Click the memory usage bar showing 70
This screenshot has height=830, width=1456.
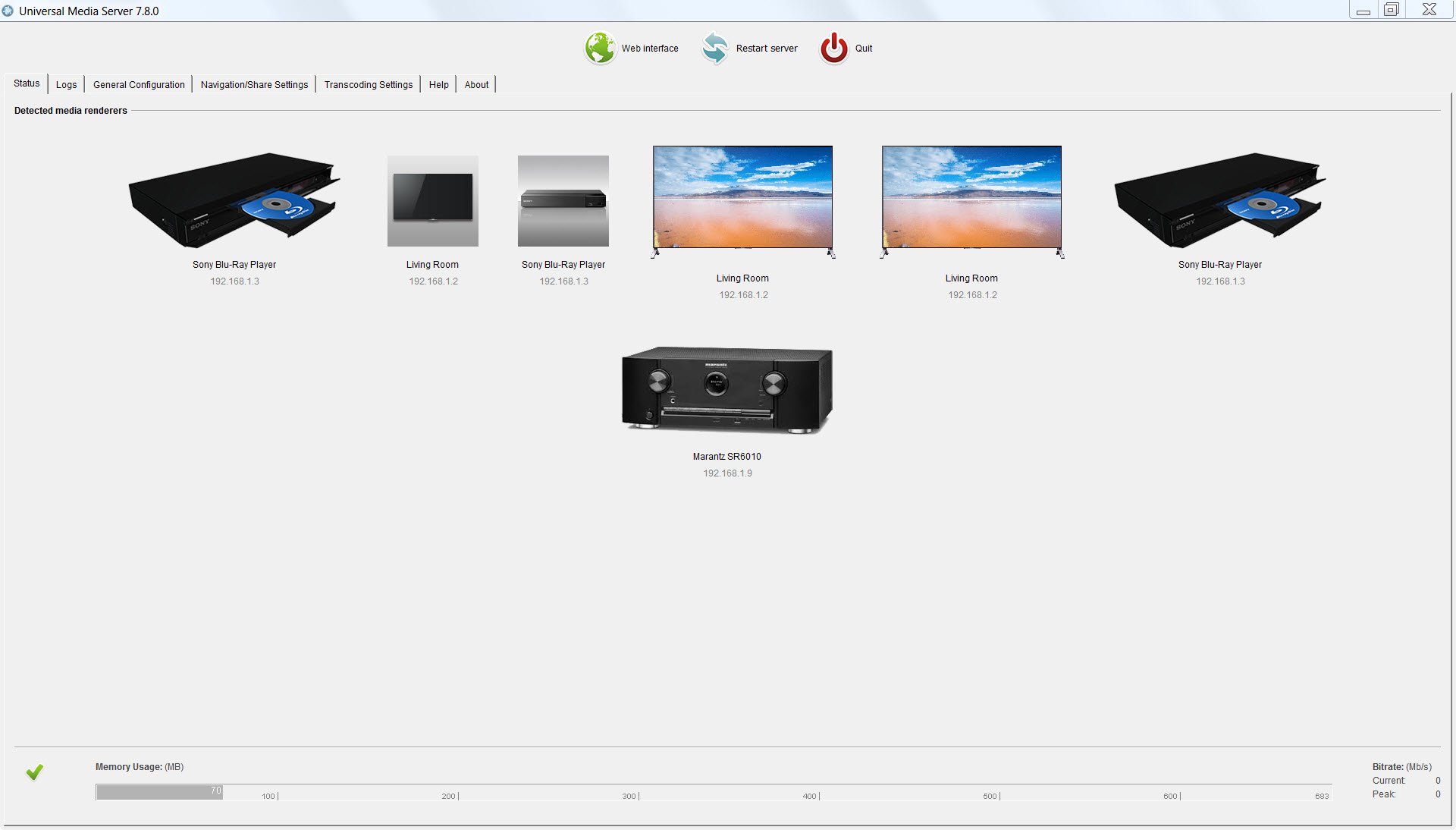coord(159,792)
